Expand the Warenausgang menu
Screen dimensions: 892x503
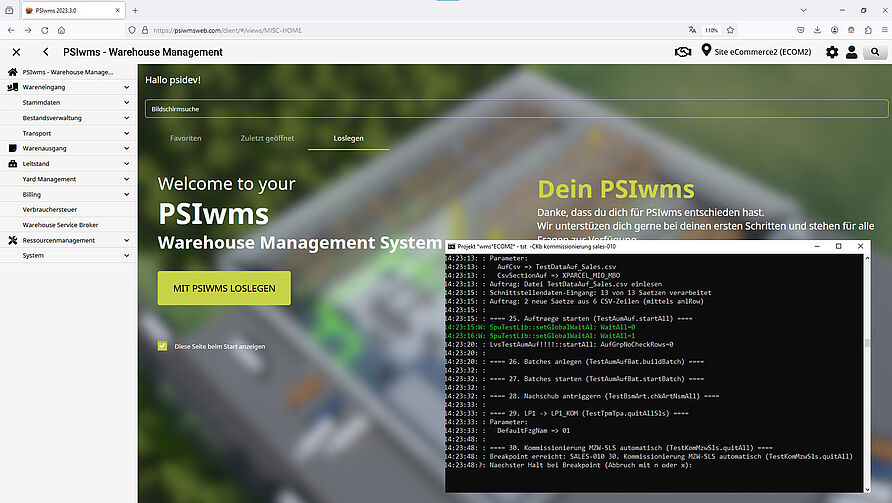(x=126, y=149)
